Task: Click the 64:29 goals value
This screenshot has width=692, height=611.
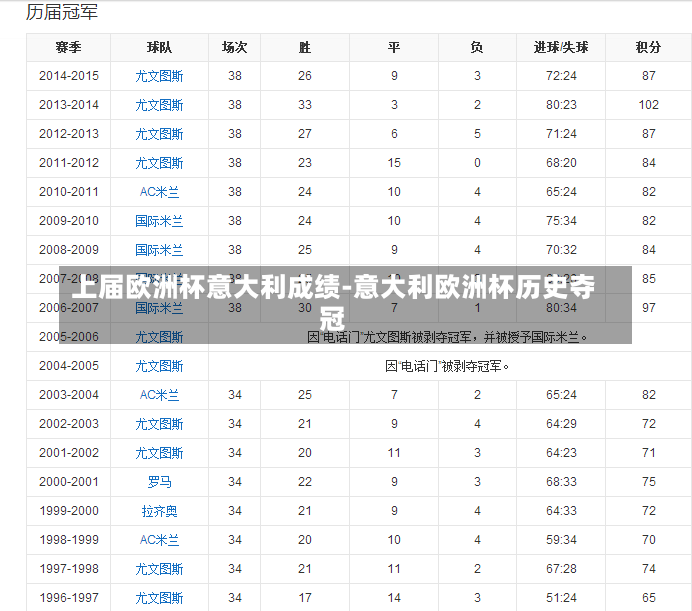Action: 561,424
